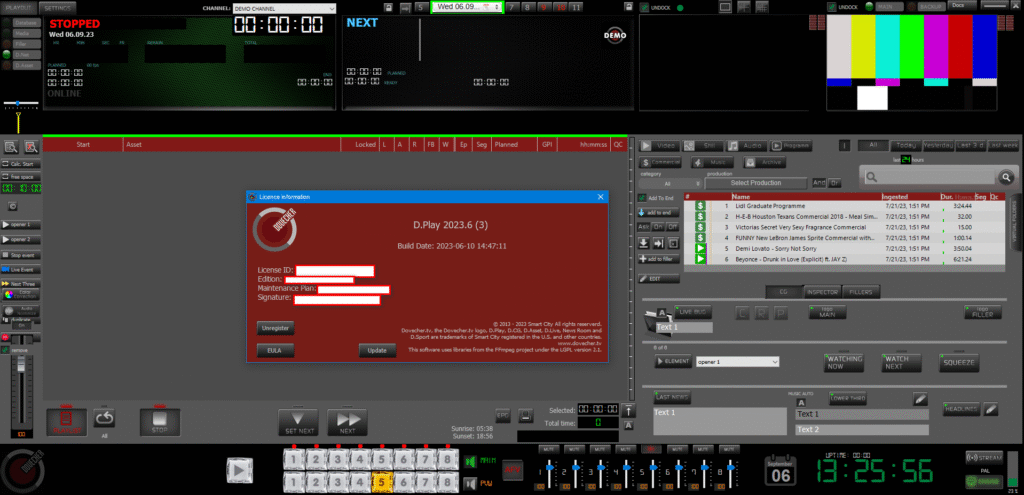The image size is (1024, 495).
Task: Toggle the Add To End checkbox
Action: [x=644, y=197]
